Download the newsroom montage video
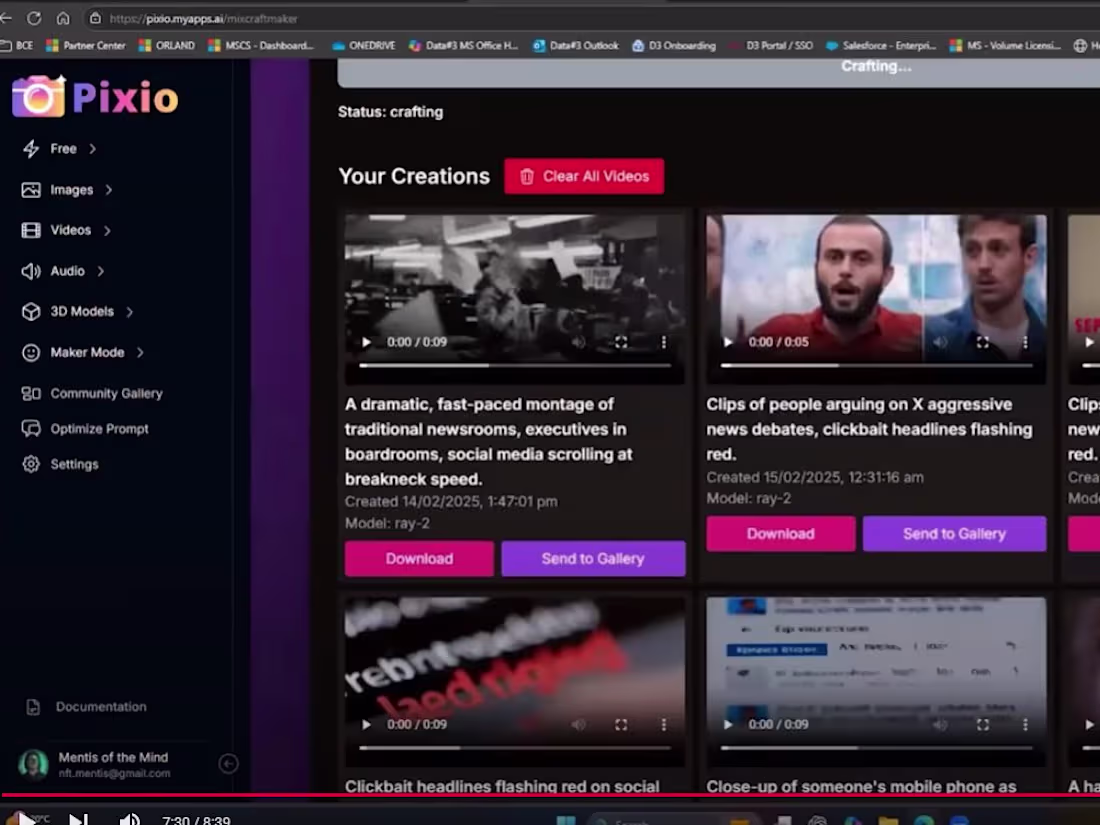Image resolution: width=1100 pixels, height=825 pixels. coord(419,558)
